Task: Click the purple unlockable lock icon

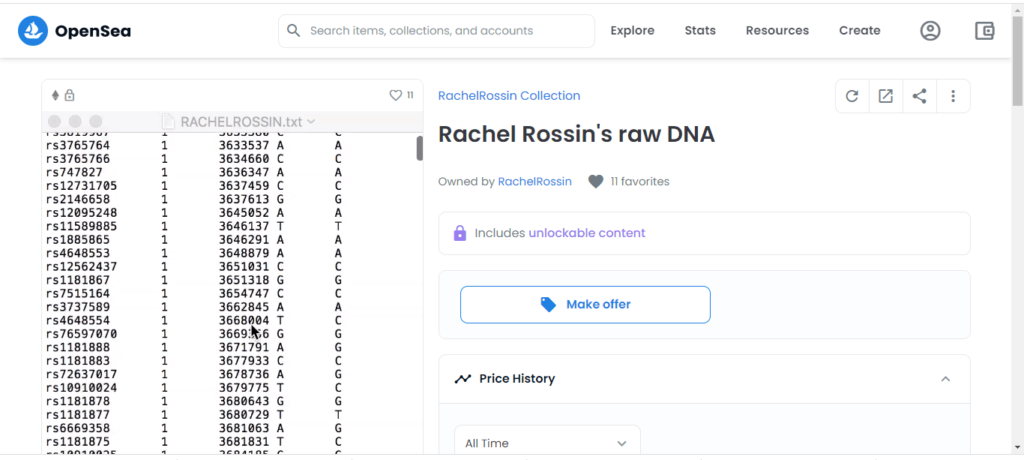Action: click(460, 233)
